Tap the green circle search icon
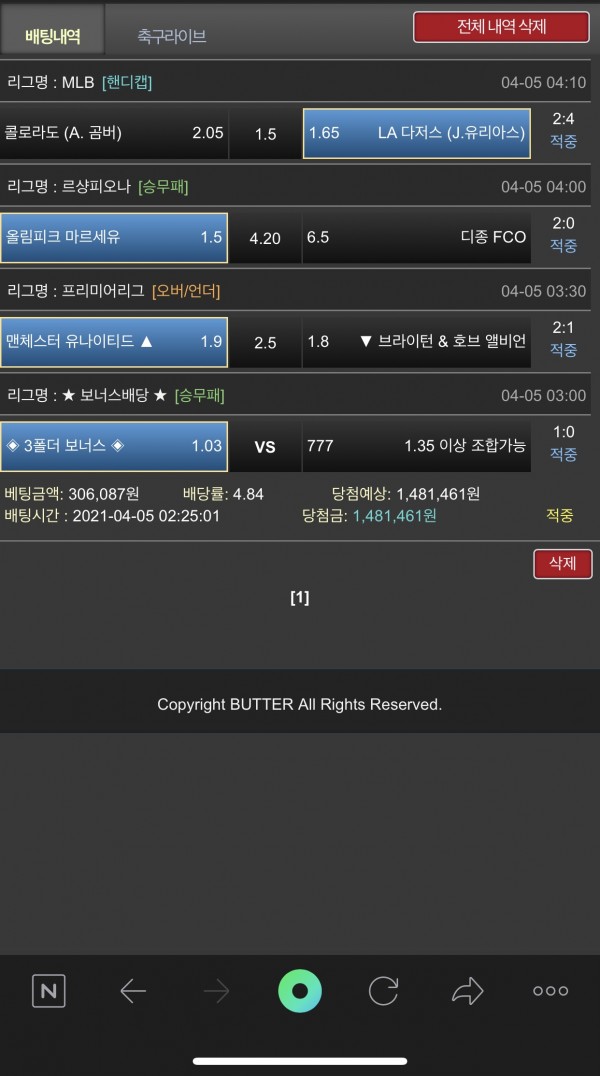The image size is (600, 1076). 300,991
